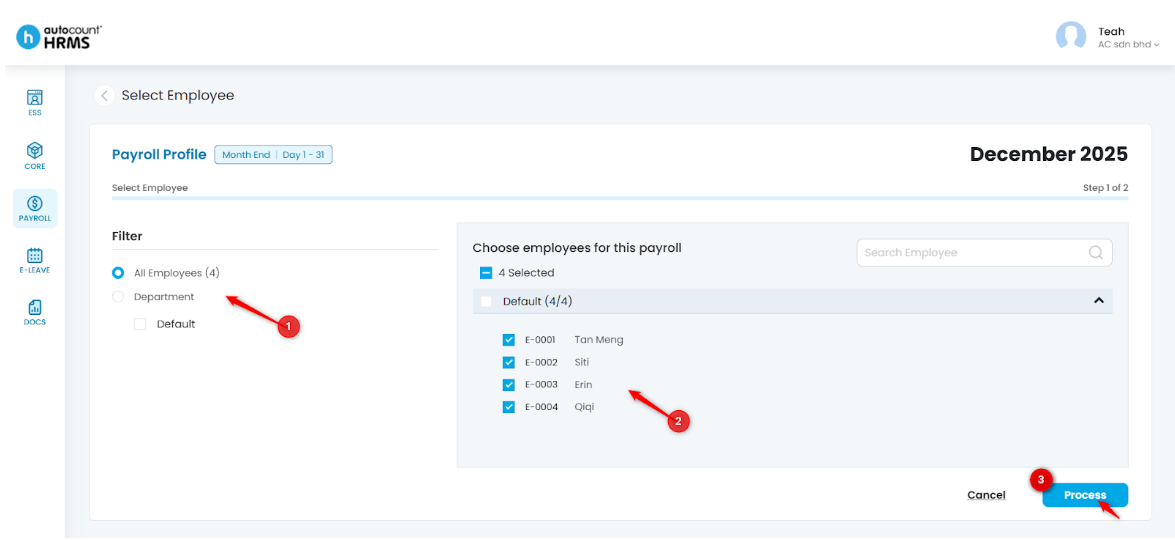Click the AutoCount HRMS logo
Viewport: 1175px width, 540px height.
(59, 36)
